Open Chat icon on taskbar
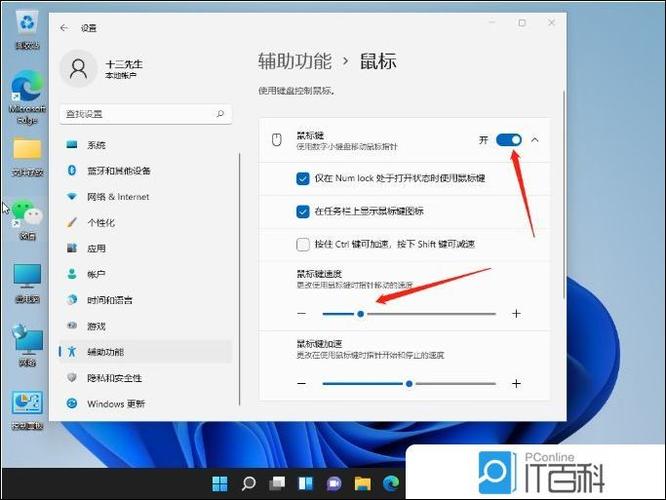The width and height of the screenshot is (666, 500). tap(334, 483)
